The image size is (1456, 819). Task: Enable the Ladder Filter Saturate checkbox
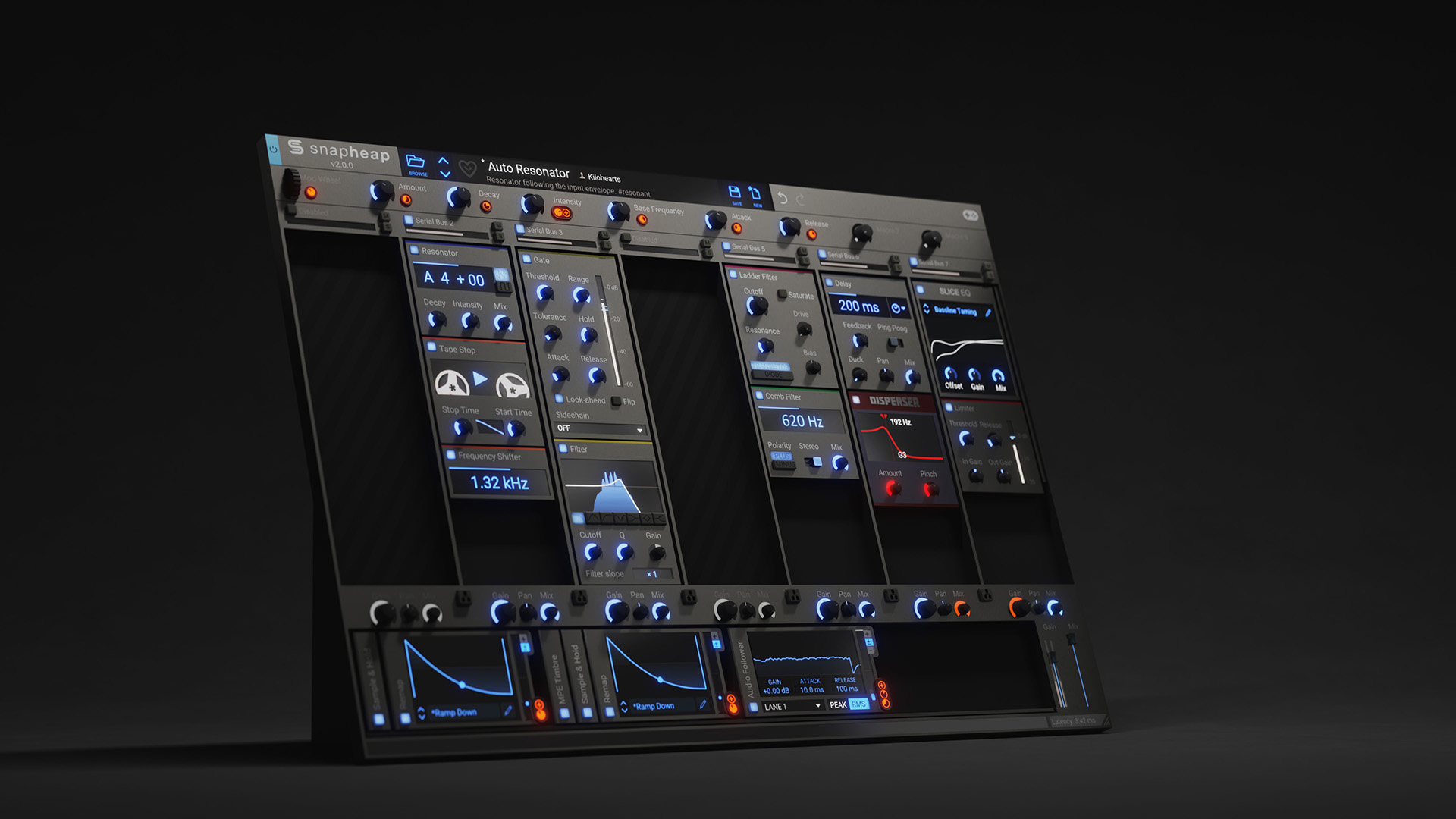(782, 294)
